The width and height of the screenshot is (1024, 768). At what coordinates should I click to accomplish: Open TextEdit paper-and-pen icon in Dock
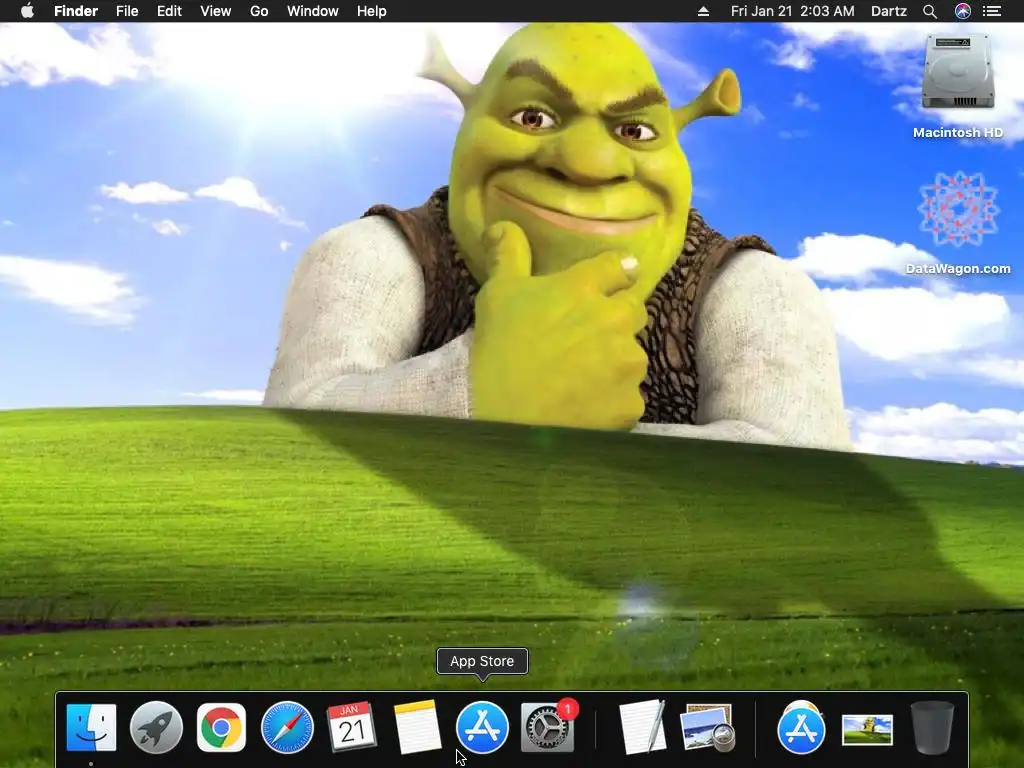643,727
